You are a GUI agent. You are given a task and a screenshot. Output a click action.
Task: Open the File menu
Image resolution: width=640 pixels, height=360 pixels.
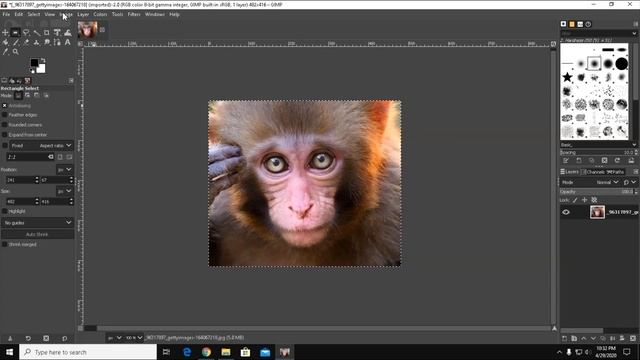point(6,14)
